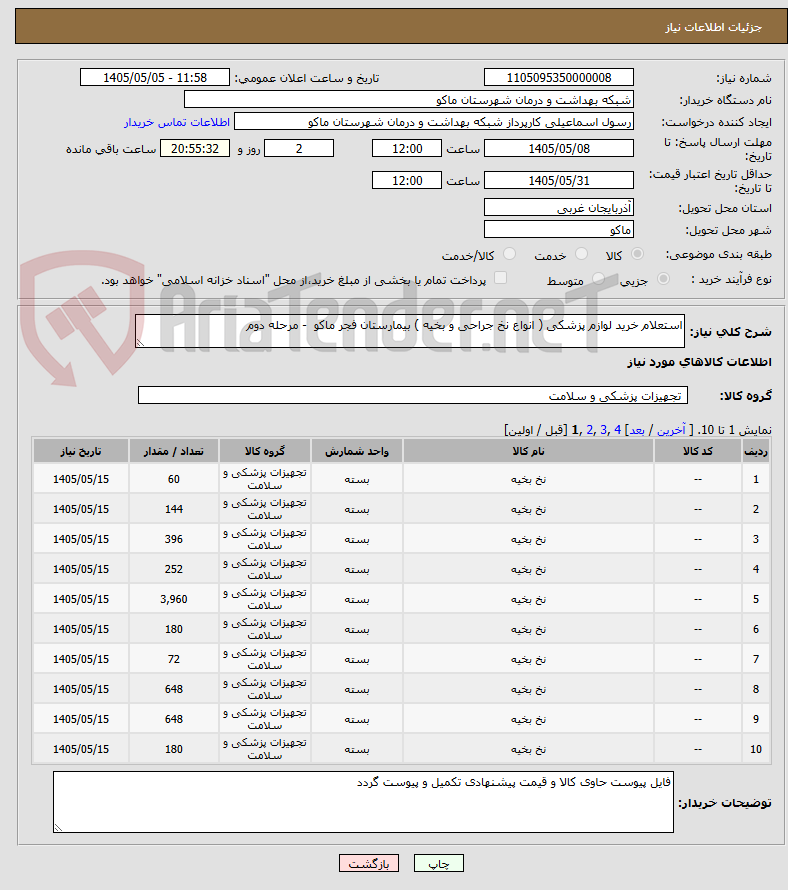Select the کالا radio button
This screenshot has height=890, width=788.
pos(638,254)
